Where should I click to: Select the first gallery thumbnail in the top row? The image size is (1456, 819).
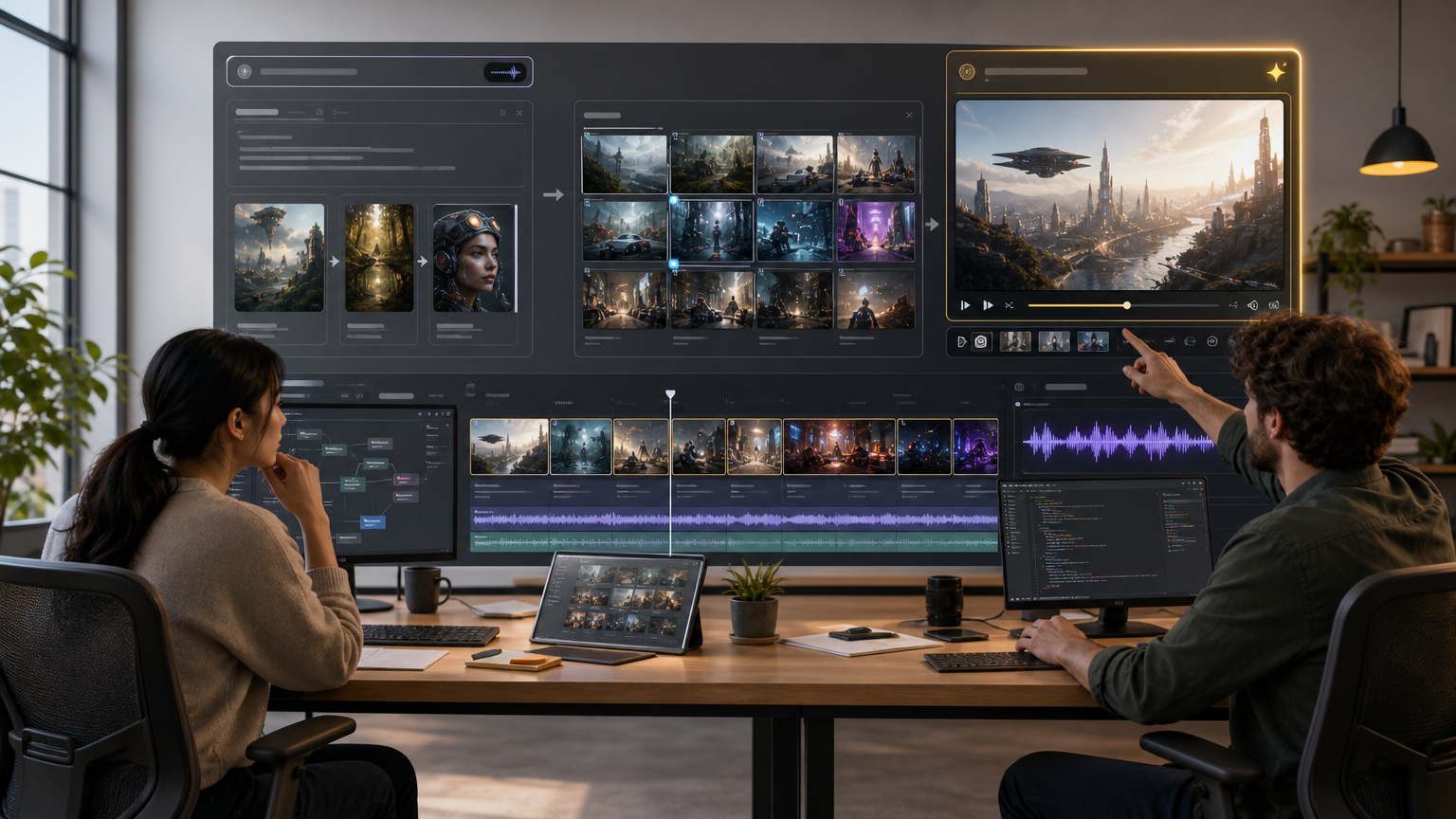click(x=625, y=164)
